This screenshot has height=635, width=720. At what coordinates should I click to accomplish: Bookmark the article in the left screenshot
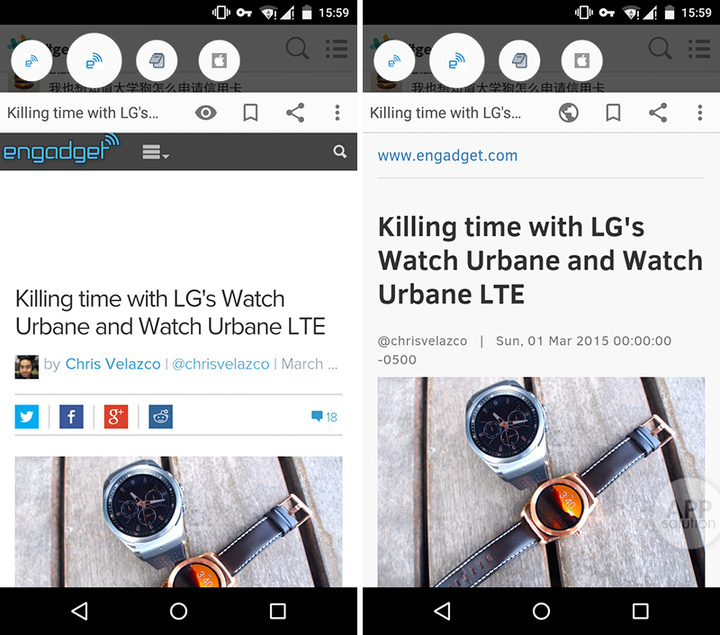coord(251,113)
